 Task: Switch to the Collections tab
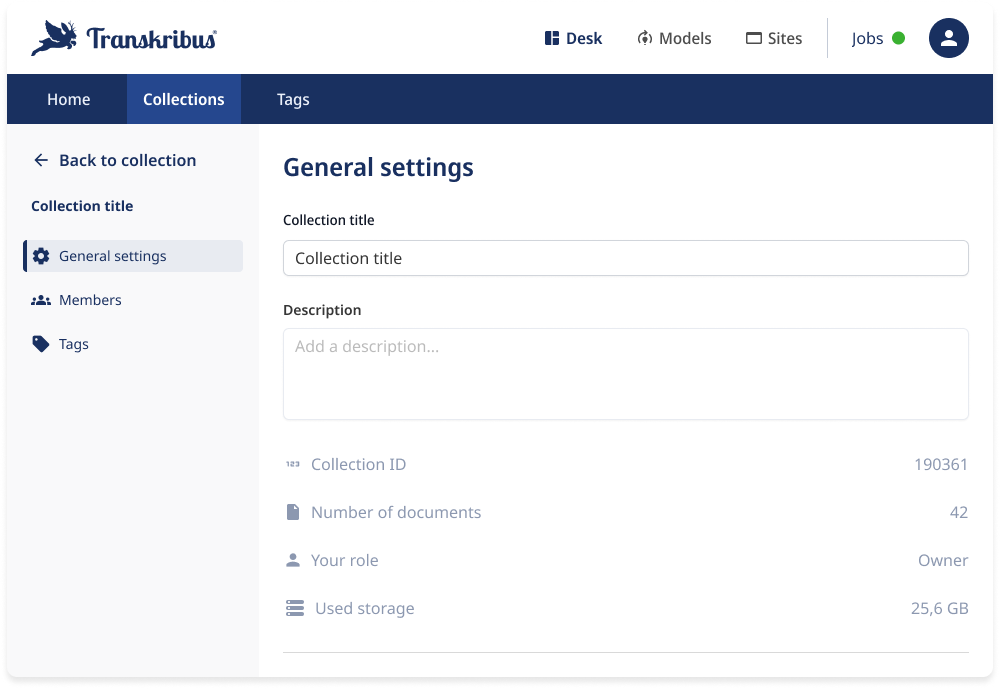(x=183, y=99)
